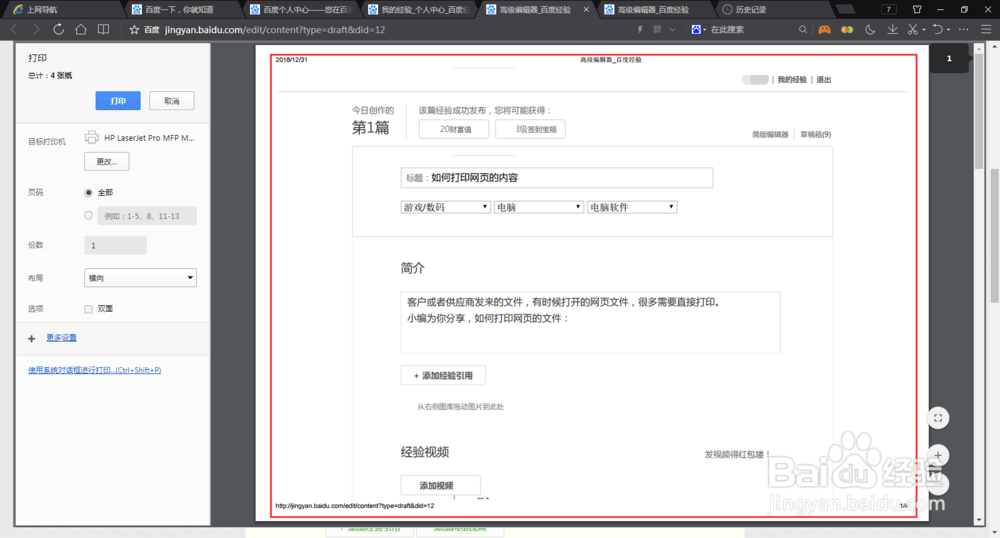Viewport: 1000px width, 538px height.
Task: Click the print preview vertical scrollbar
Action: pyautogui.click(x=980, y=112)
